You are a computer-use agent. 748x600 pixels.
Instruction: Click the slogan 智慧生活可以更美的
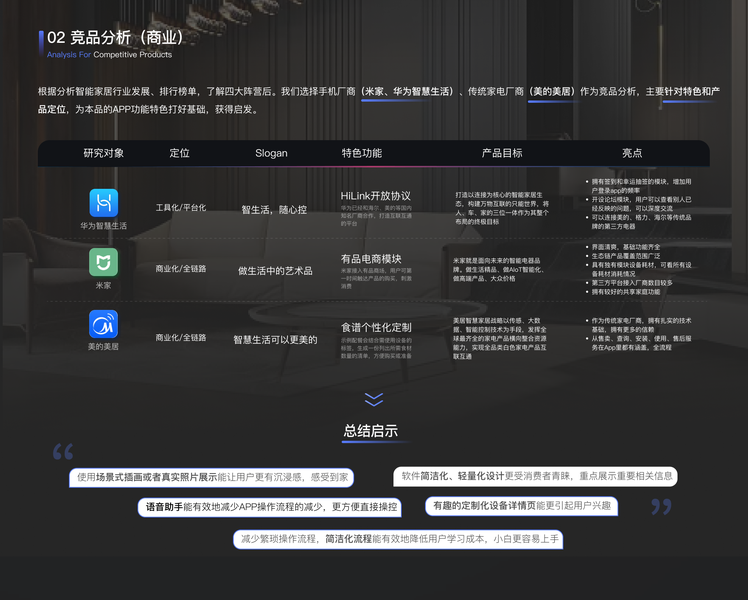click(x=275, y=340)
